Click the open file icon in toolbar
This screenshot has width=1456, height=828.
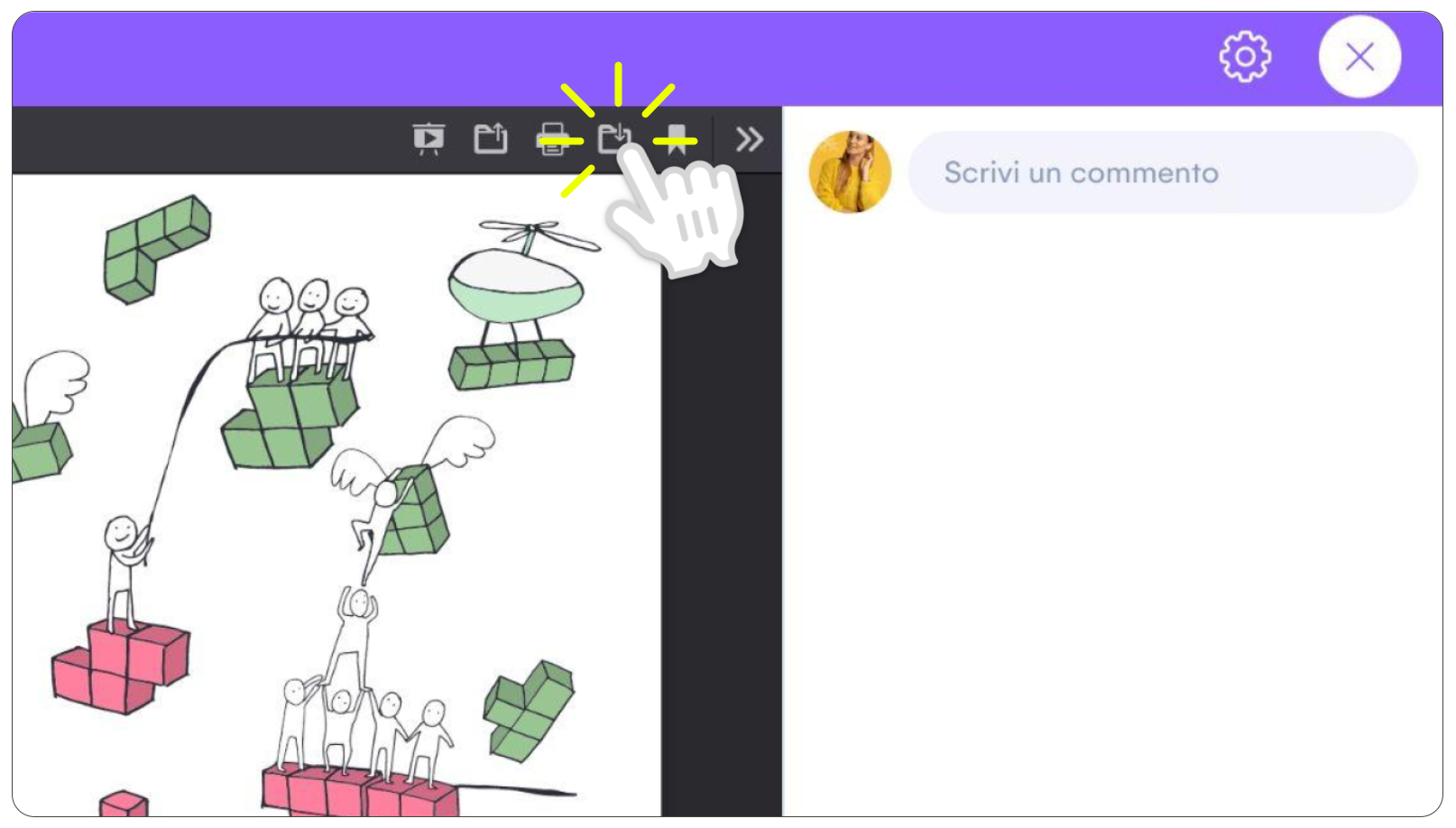pos(491,139)
